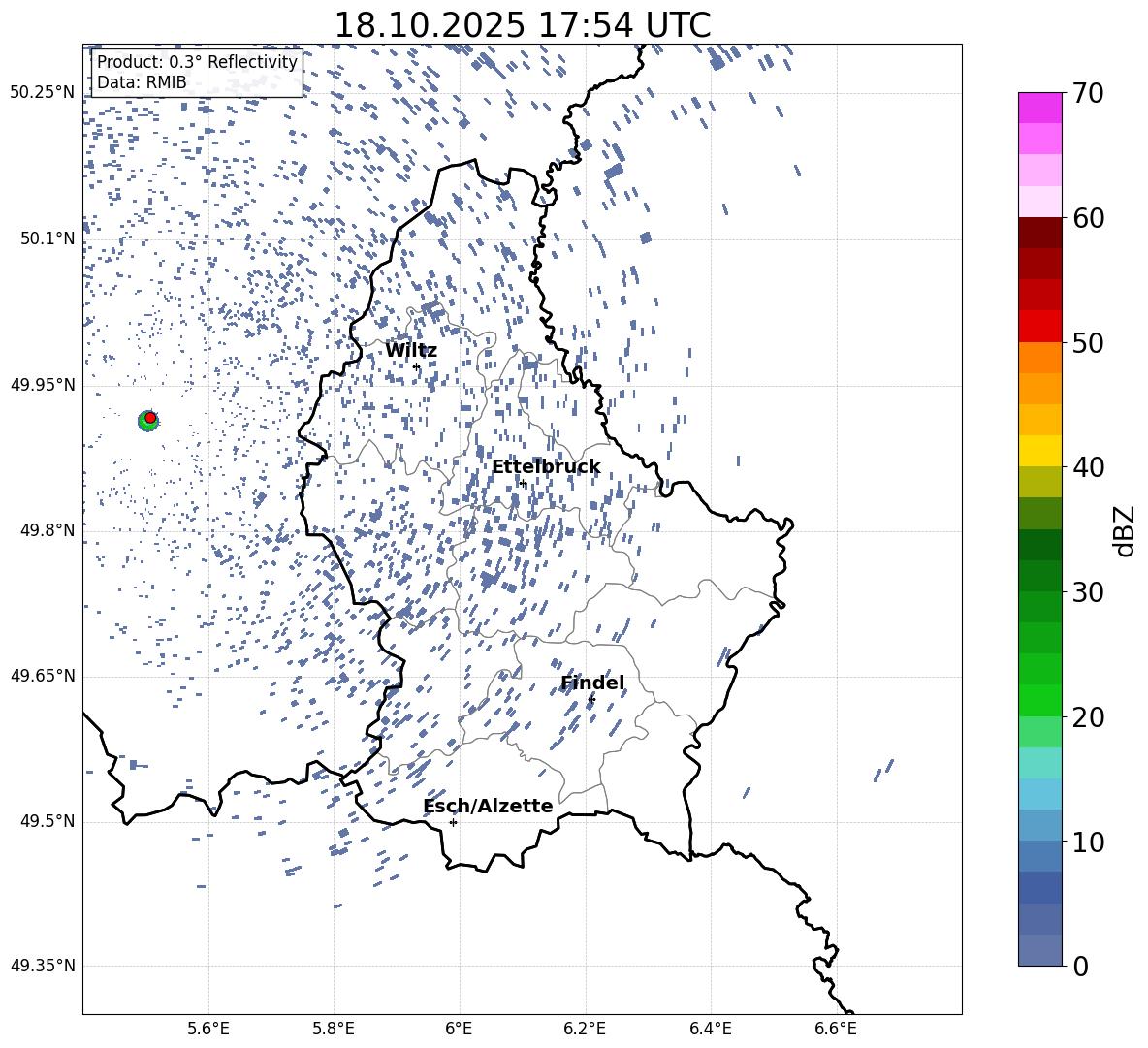Click the 50.1°N latitude label
This screenshot has height=1048, width=1148.
click(48, 238)
